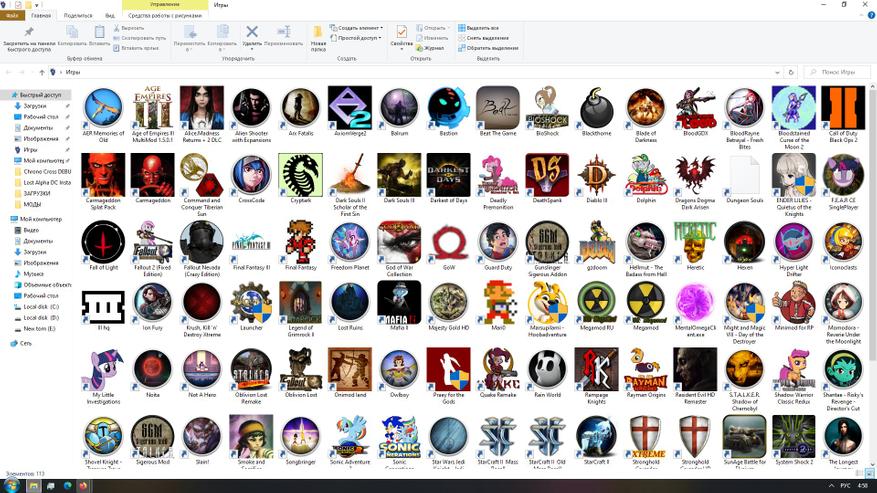Select the Blackthorne bomb icon
The width and height of the screenshot is (877, 493).
597,107
